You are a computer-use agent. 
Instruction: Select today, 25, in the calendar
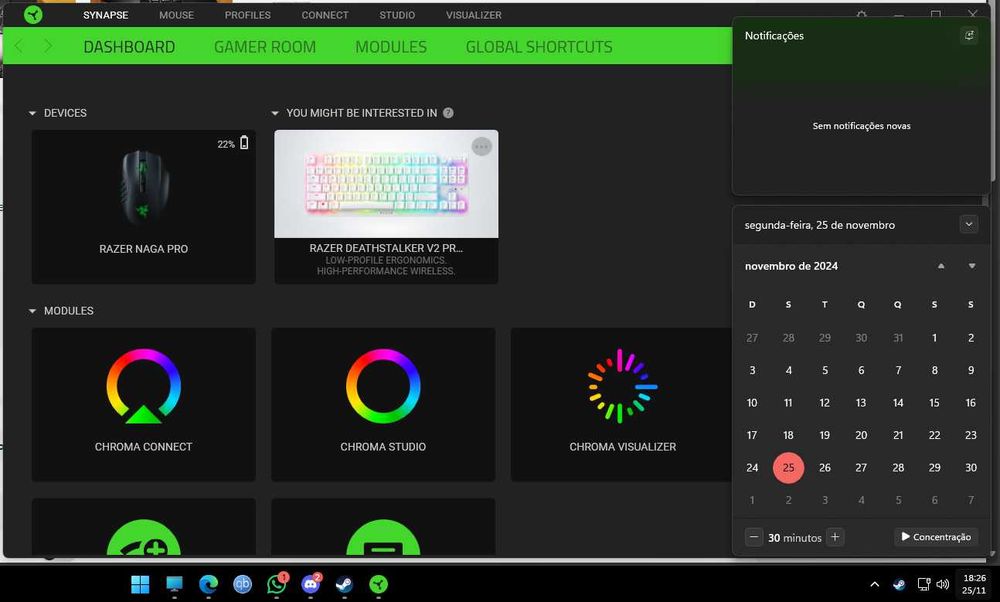[x=788, y=467]
